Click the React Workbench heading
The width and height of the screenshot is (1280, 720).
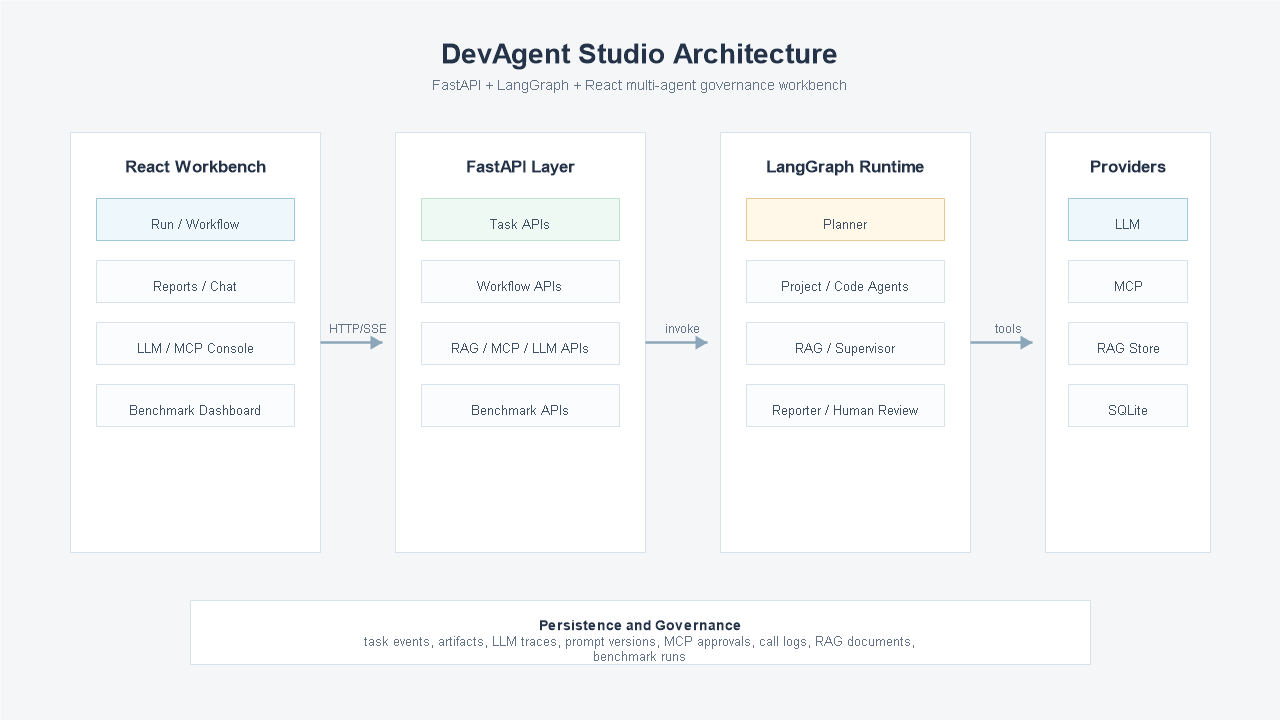click(x=195, y=167)
